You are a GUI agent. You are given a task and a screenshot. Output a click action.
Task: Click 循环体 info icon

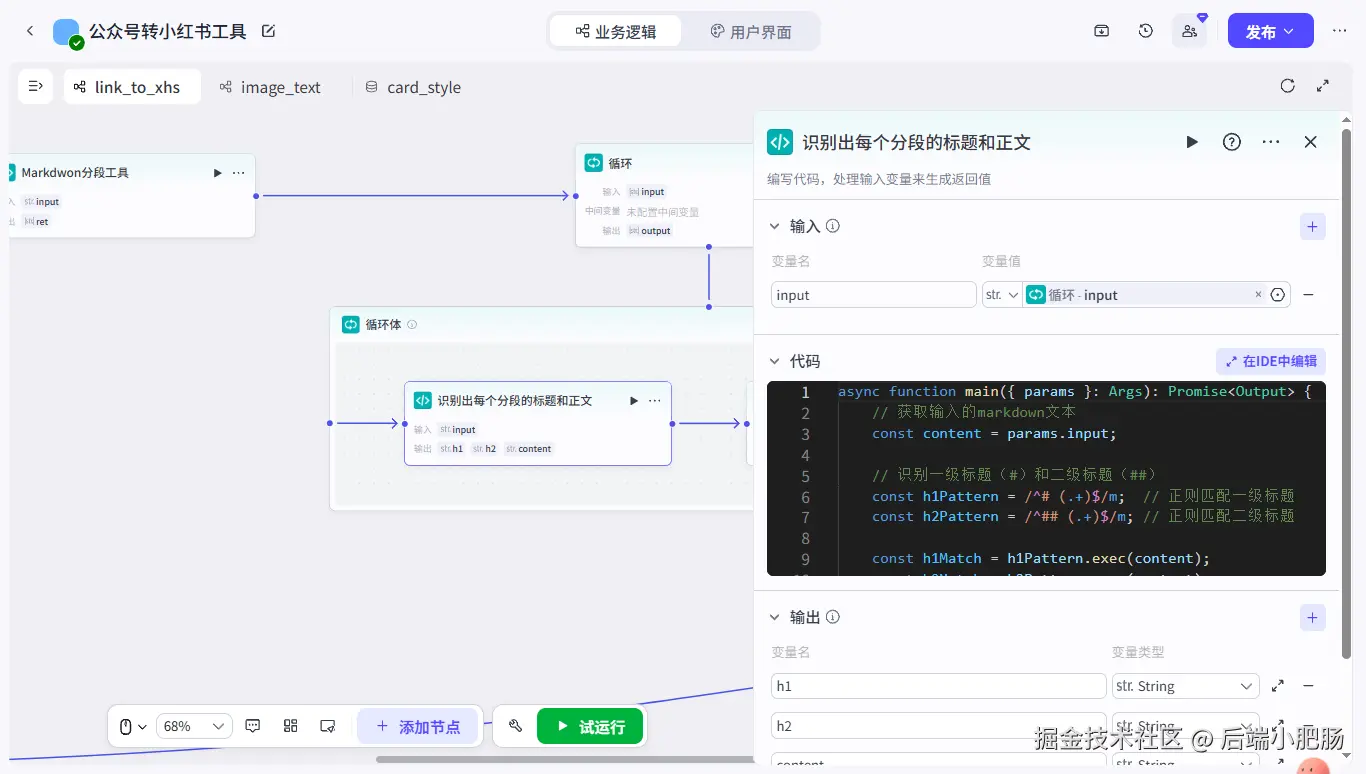[412, 324]
